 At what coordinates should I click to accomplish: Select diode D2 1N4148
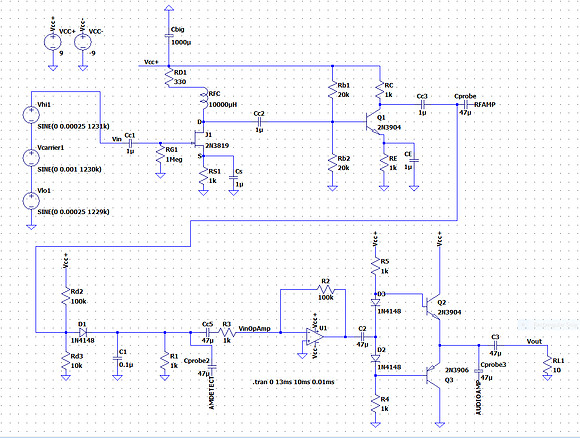375,358
